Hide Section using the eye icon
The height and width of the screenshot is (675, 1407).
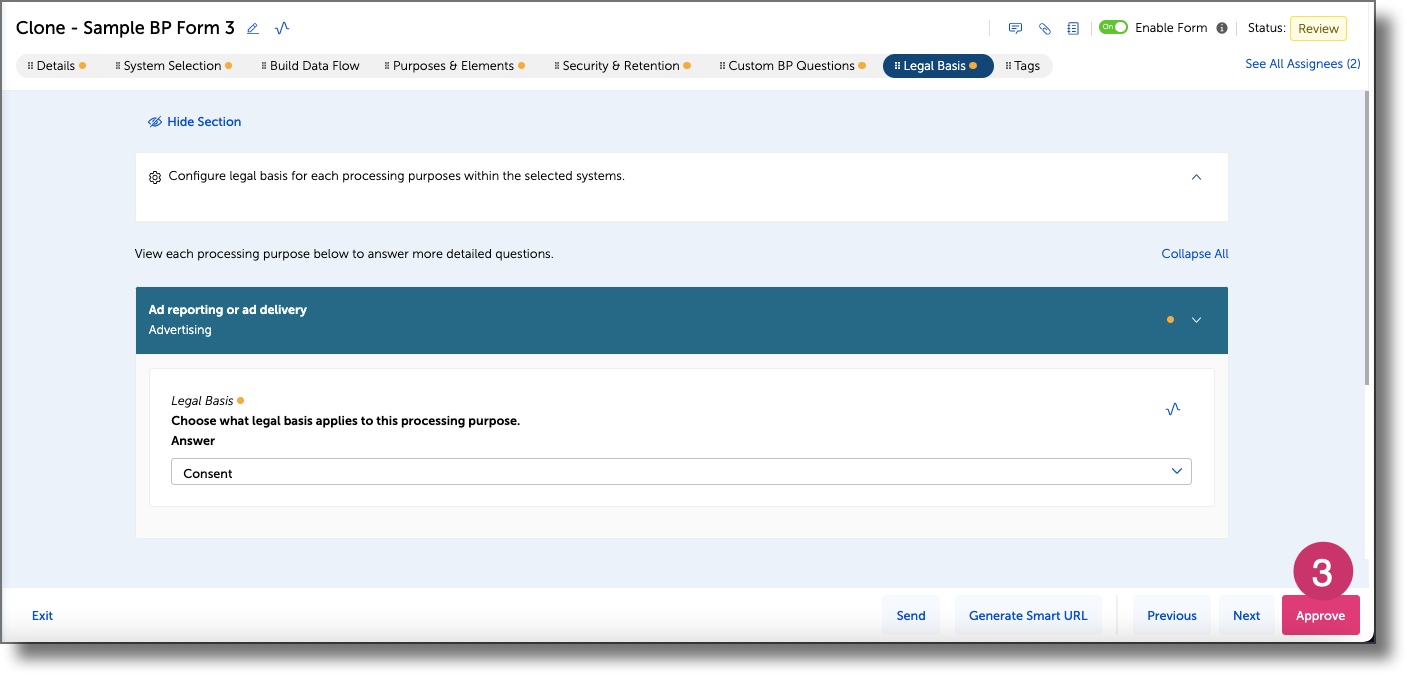(x=194, y=121)
